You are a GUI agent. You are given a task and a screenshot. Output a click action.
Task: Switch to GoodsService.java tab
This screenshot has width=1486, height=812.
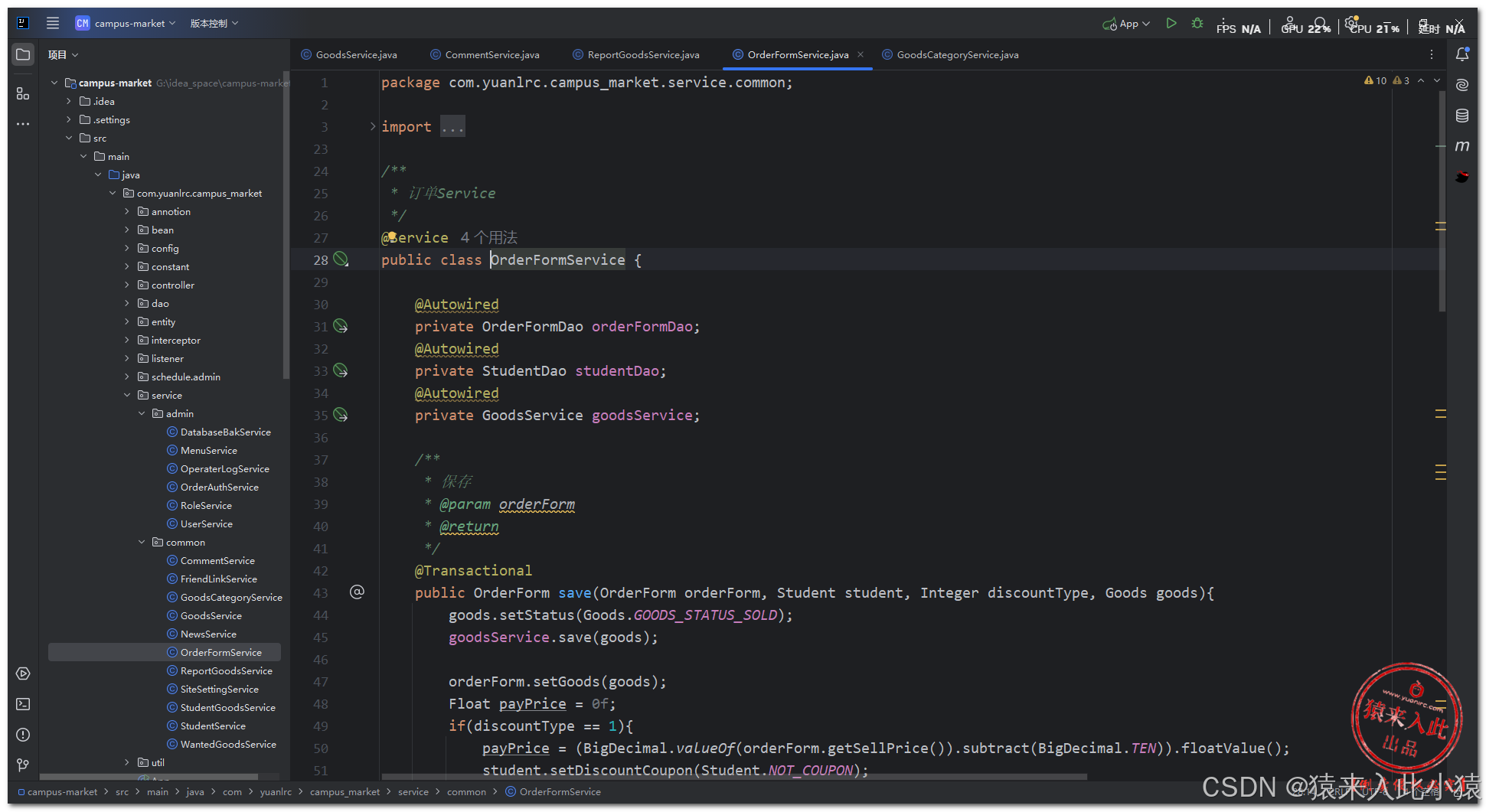point(349,54)
